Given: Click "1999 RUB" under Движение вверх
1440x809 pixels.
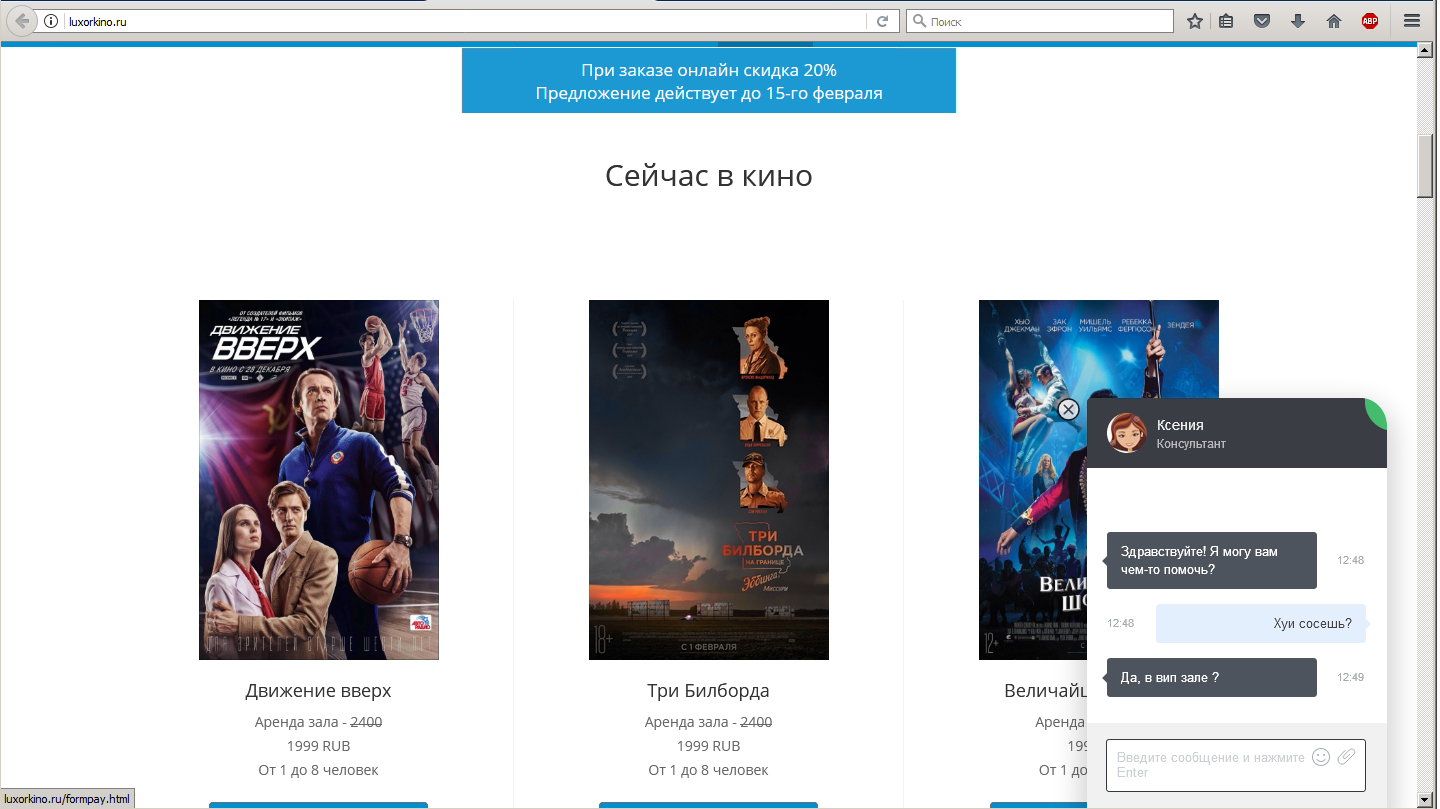Looking at the screenshot, I should [318, 746].
